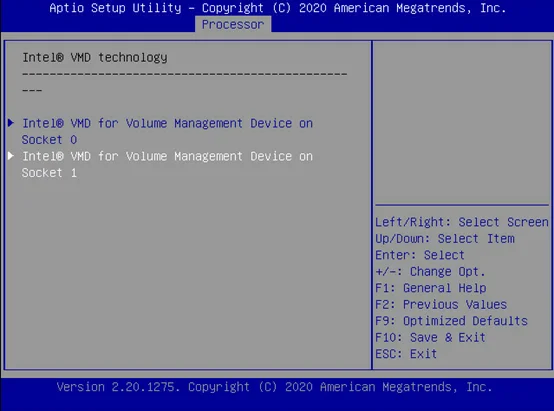Click the F2: Previous Values hint

click(441, 304)
